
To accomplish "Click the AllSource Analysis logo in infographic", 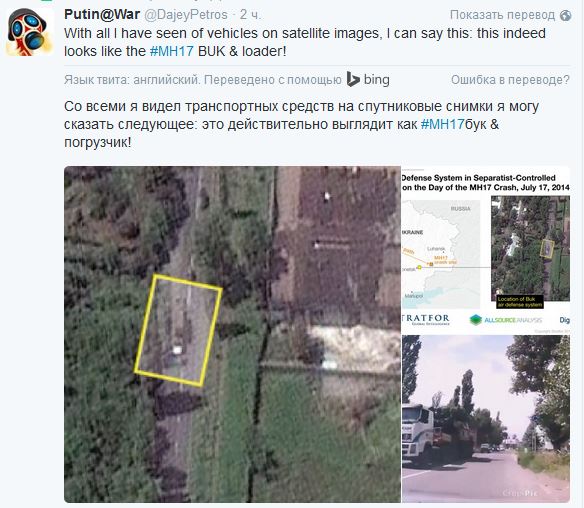I will pyautogui.click(x=506, y=320).
